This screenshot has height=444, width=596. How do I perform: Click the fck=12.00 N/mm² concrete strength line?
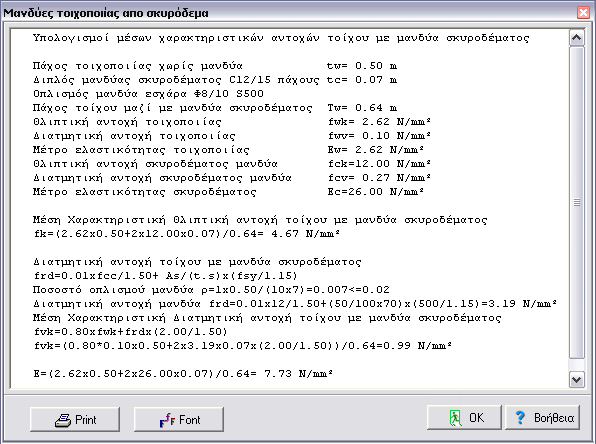231,164
